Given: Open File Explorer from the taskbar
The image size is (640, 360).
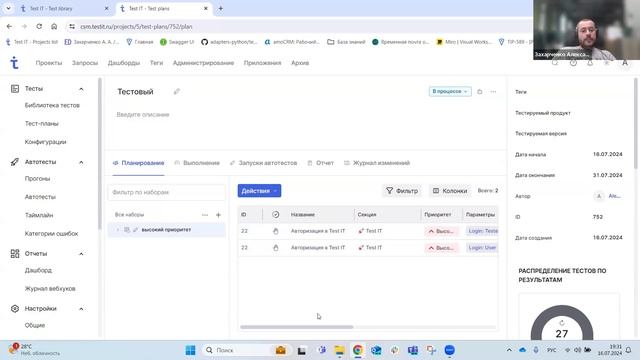Looking at the screenshot, I should (x=339, y=350).
